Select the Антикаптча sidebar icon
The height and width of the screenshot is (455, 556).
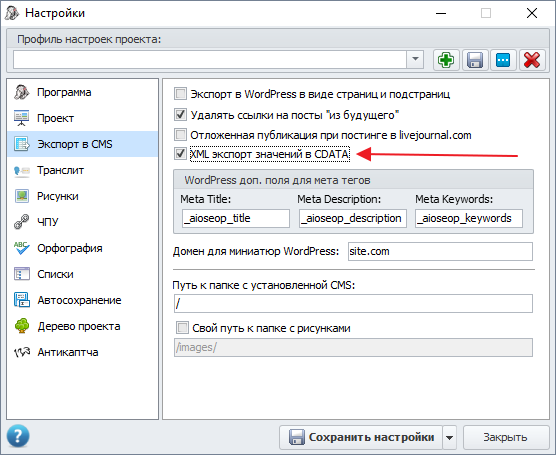[22, 352]
